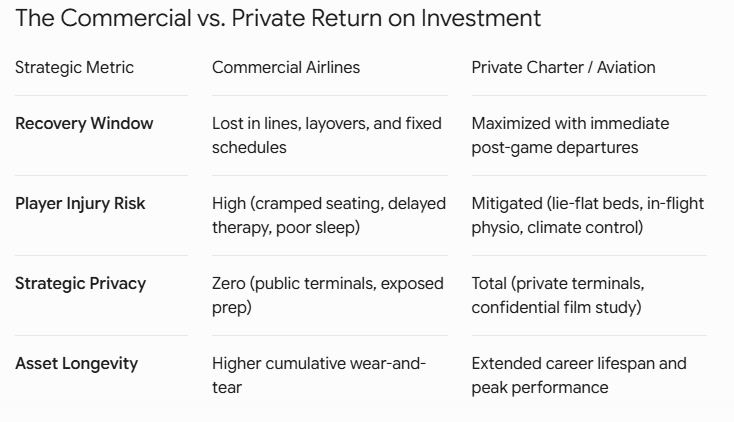Image resolution: width=734 pixels, height=422 pixels.
Task: Select the Private Charter / Aviation header
Action: click(x=563, y=67)
